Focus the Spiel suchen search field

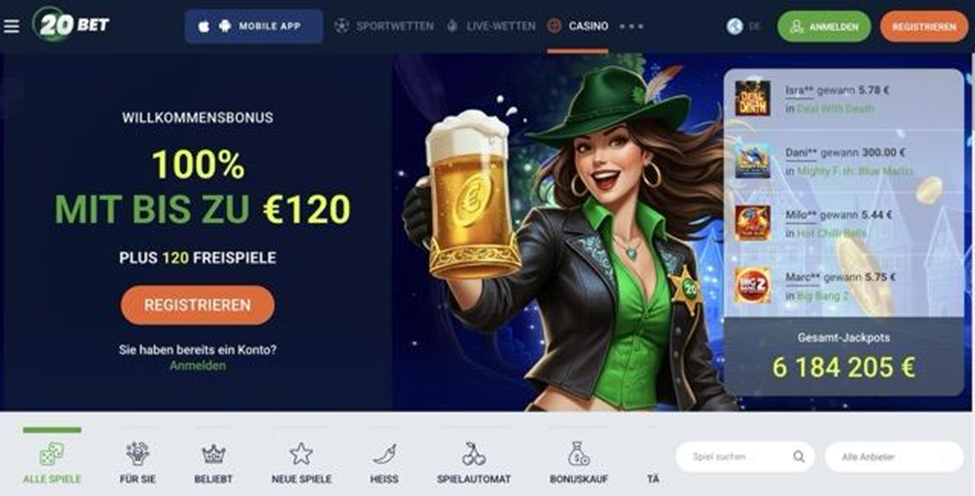point(745,457)
